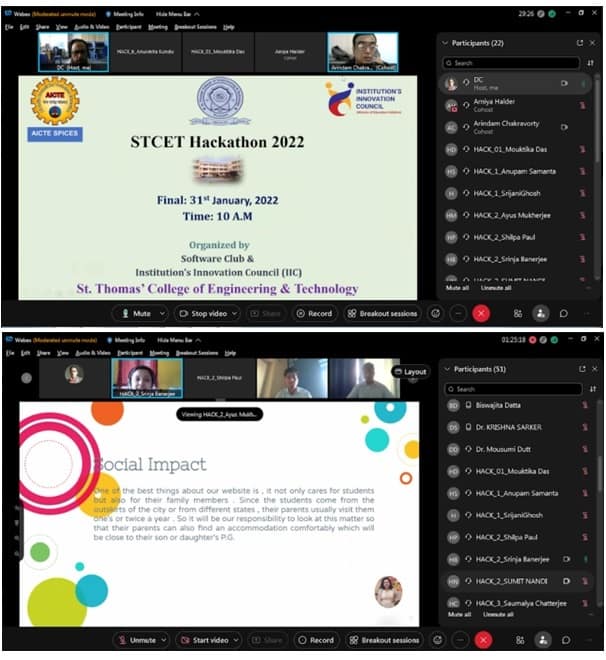Toggle the mic icon on the Dr. KRISHNA SARKER row
Screen dimensions: 606x660
click(x=585, y=427)
